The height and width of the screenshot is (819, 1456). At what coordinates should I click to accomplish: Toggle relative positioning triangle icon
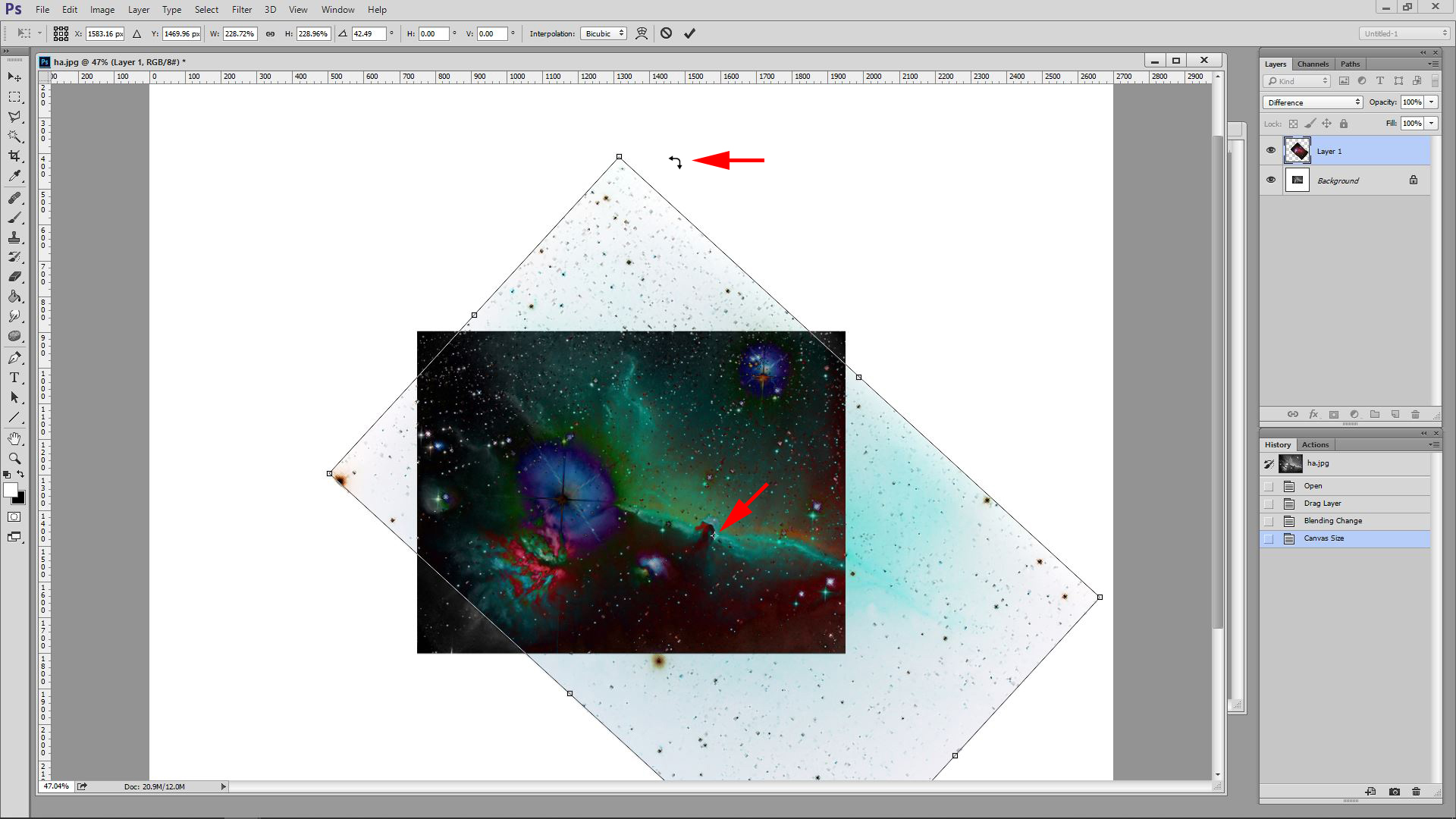(x=136, y=33)
